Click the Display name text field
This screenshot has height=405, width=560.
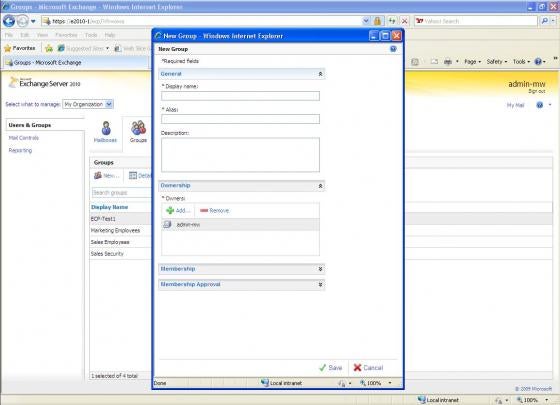click(240, 96)
